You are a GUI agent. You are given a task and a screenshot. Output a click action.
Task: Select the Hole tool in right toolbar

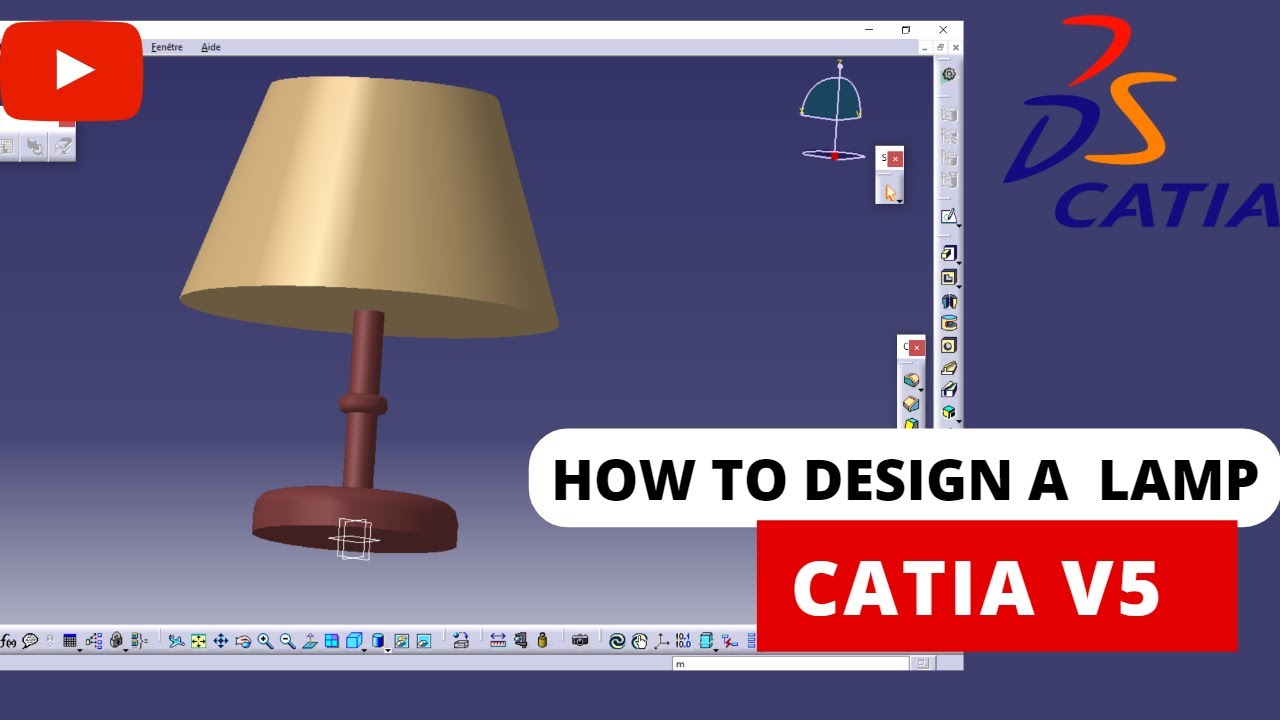coord(949,345)
